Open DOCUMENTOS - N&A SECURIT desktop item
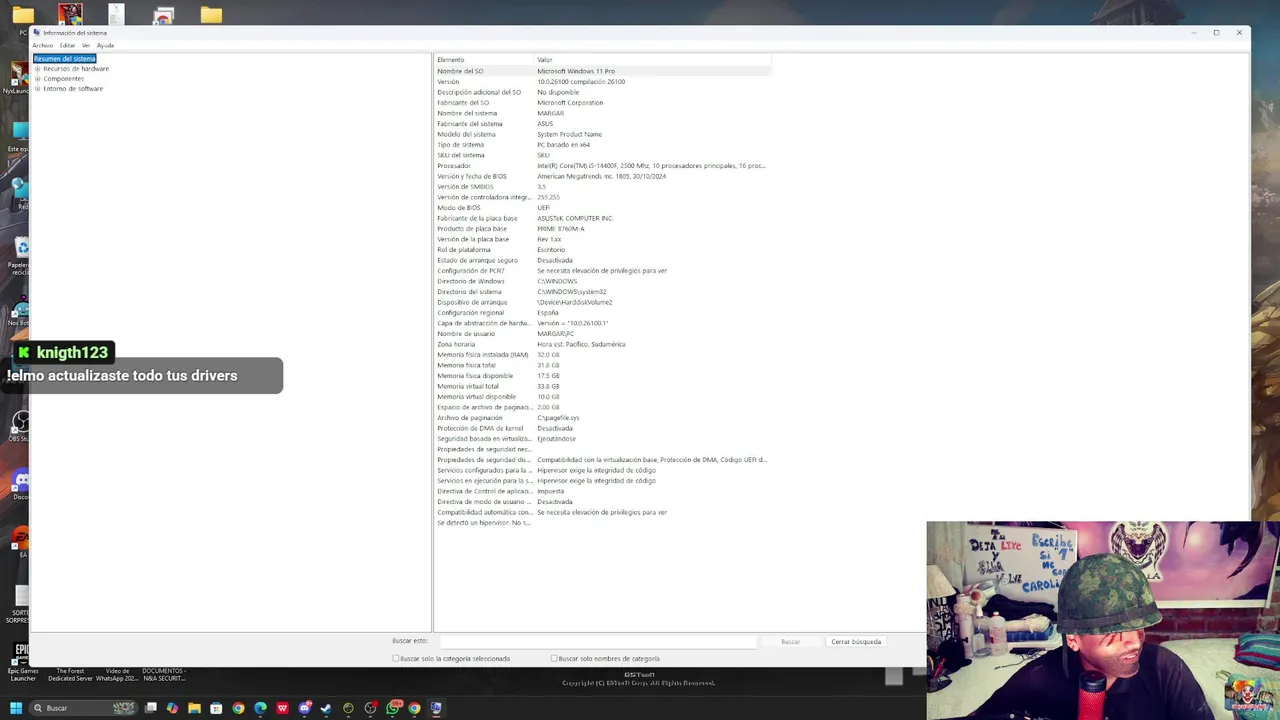This screenshot has height=720, width=1280. [164, 675]
